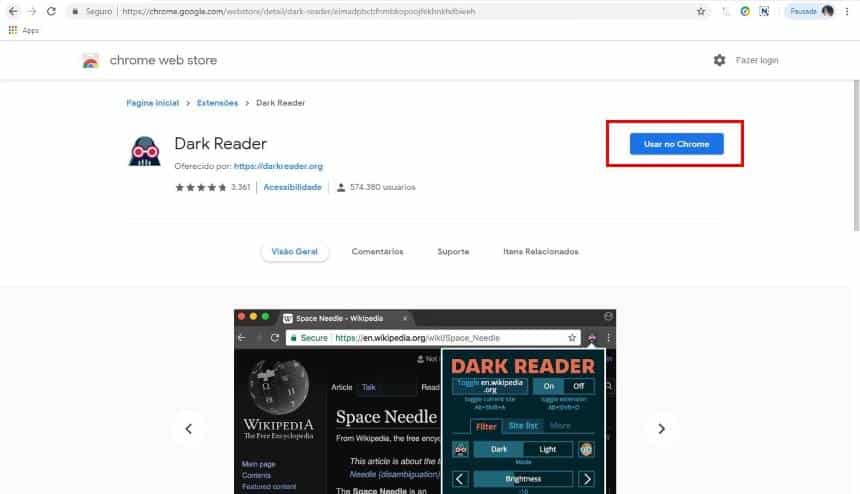The image size is (860, 494).
Task: Open settings gear in web store header
Action: click(x=719, y=60)
